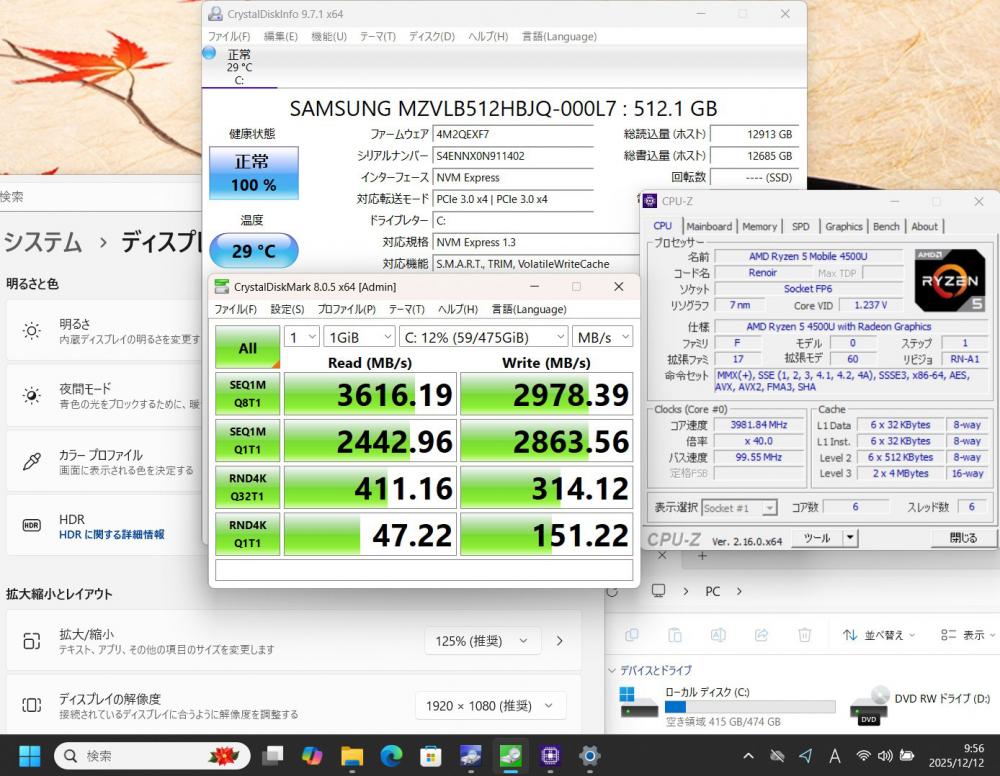The width and height of the screenshot is (1000, 776).
Task: Open the MB/s unit dropdown
Action: tap(602, 337)
